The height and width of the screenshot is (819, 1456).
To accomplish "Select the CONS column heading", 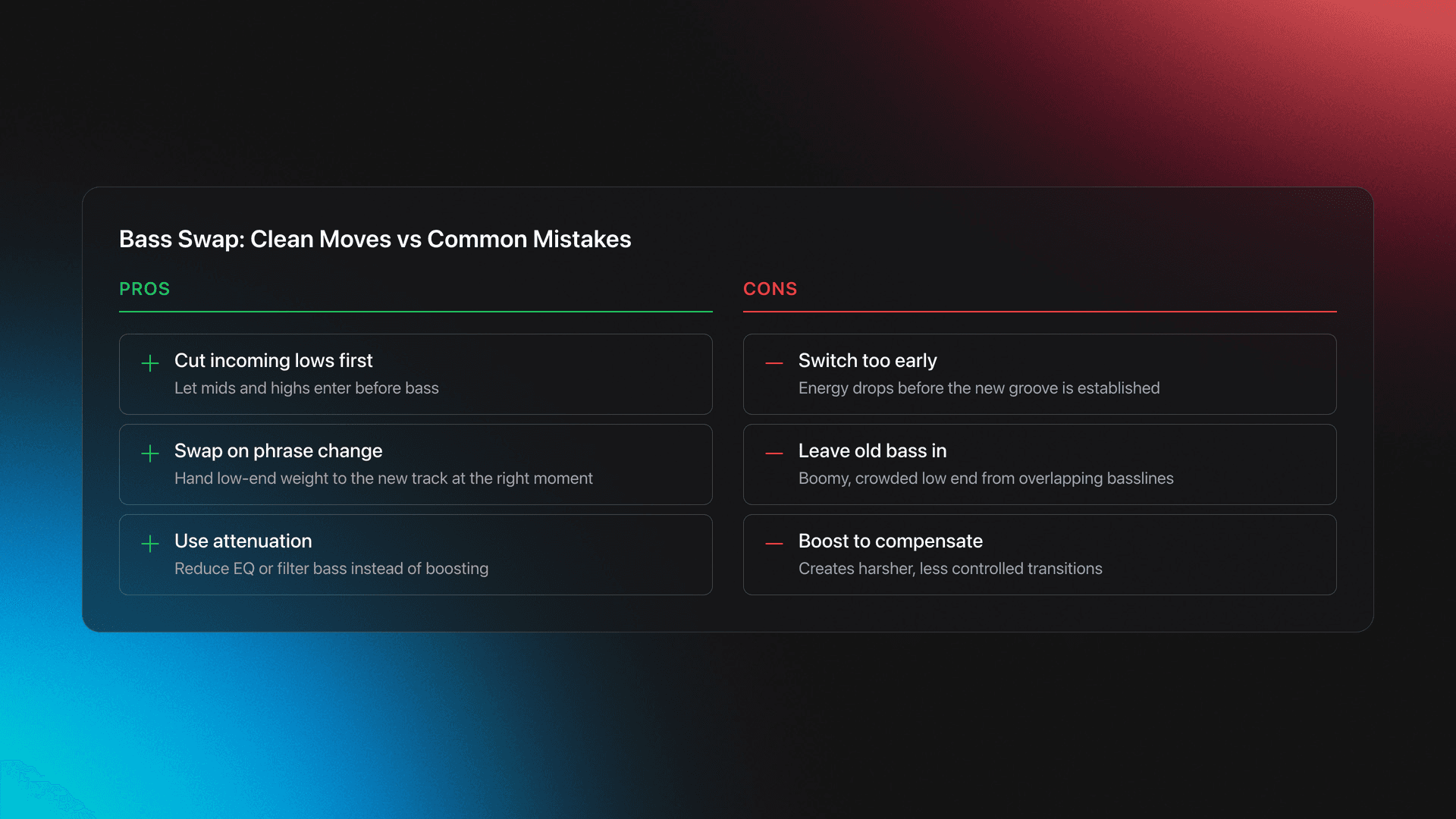I will pos(770,289).
